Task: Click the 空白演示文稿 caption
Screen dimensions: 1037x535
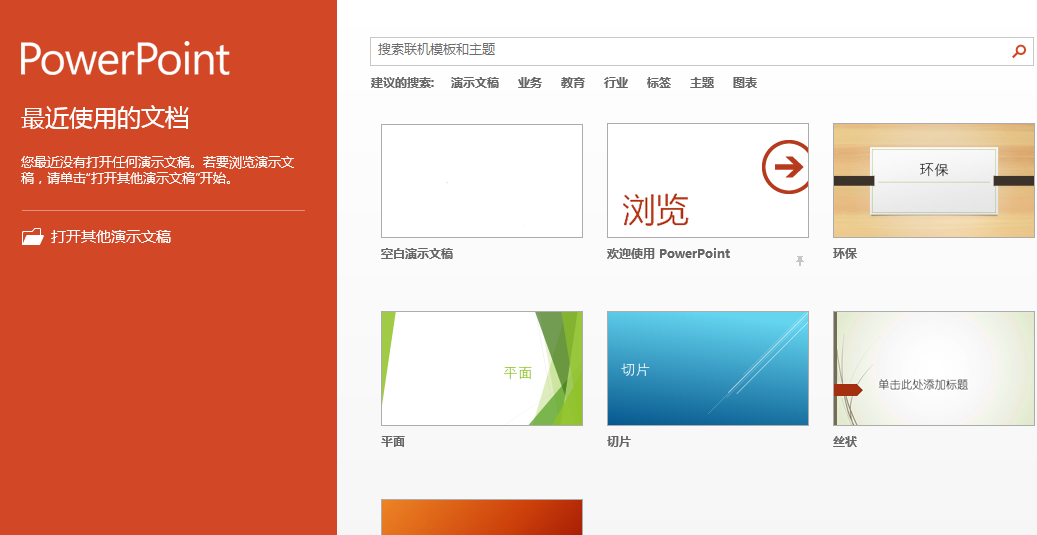Action: (417, 254)
